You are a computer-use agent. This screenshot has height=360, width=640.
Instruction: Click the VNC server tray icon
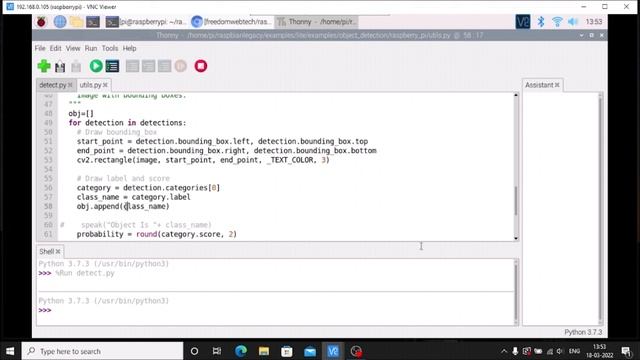pos(523,22)
